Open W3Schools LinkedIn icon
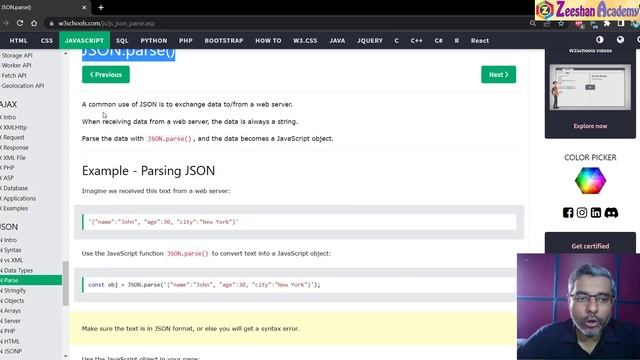 pyautogui.click(x=596, y=213)
